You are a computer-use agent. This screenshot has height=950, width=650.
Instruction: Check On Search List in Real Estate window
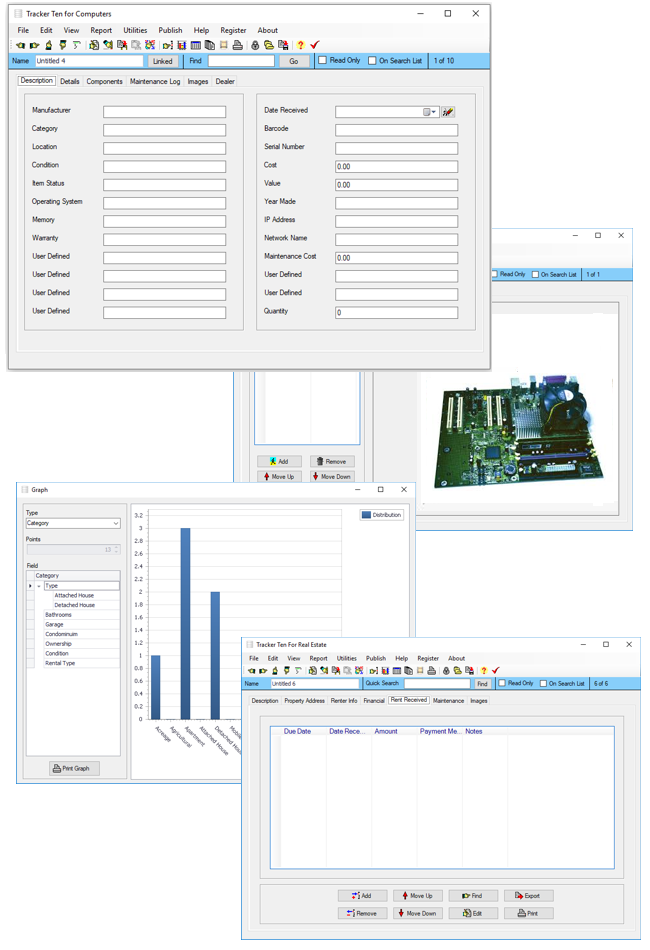pos(543,683)
